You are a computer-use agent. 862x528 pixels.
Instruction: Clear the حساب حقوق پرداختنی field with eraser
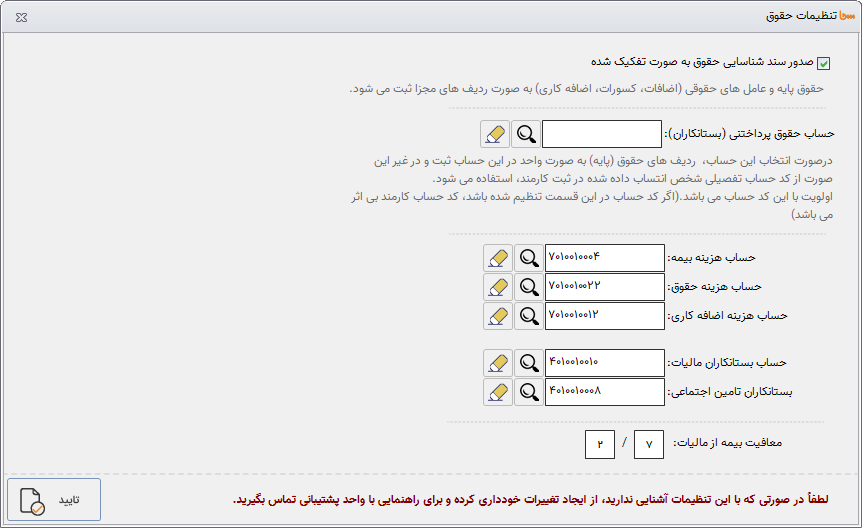pos(494,134)
